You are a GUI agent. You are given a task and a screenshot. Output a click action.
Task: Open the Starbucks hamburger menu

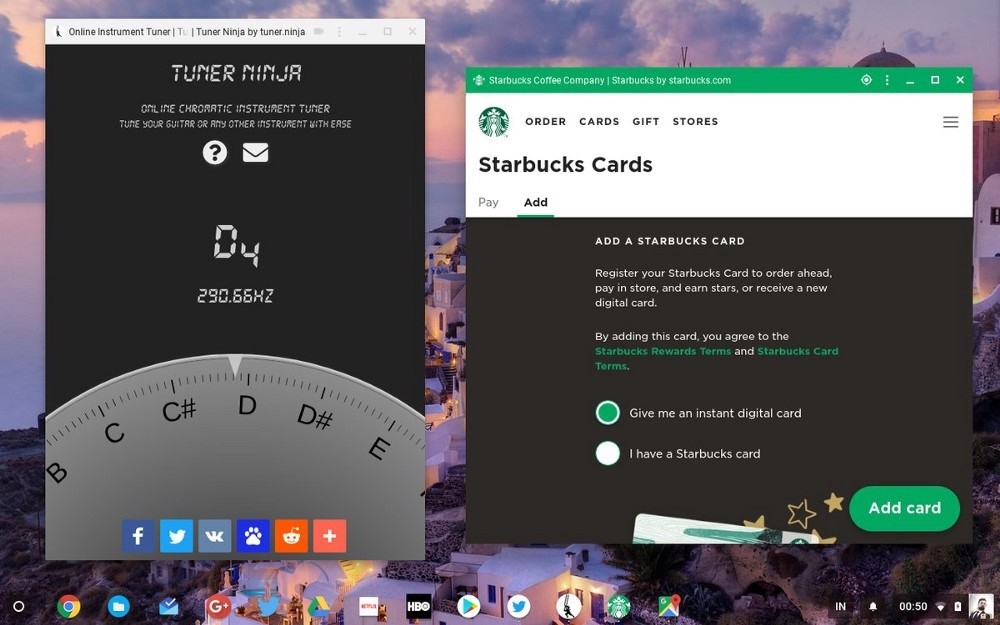tap(950, 122)
